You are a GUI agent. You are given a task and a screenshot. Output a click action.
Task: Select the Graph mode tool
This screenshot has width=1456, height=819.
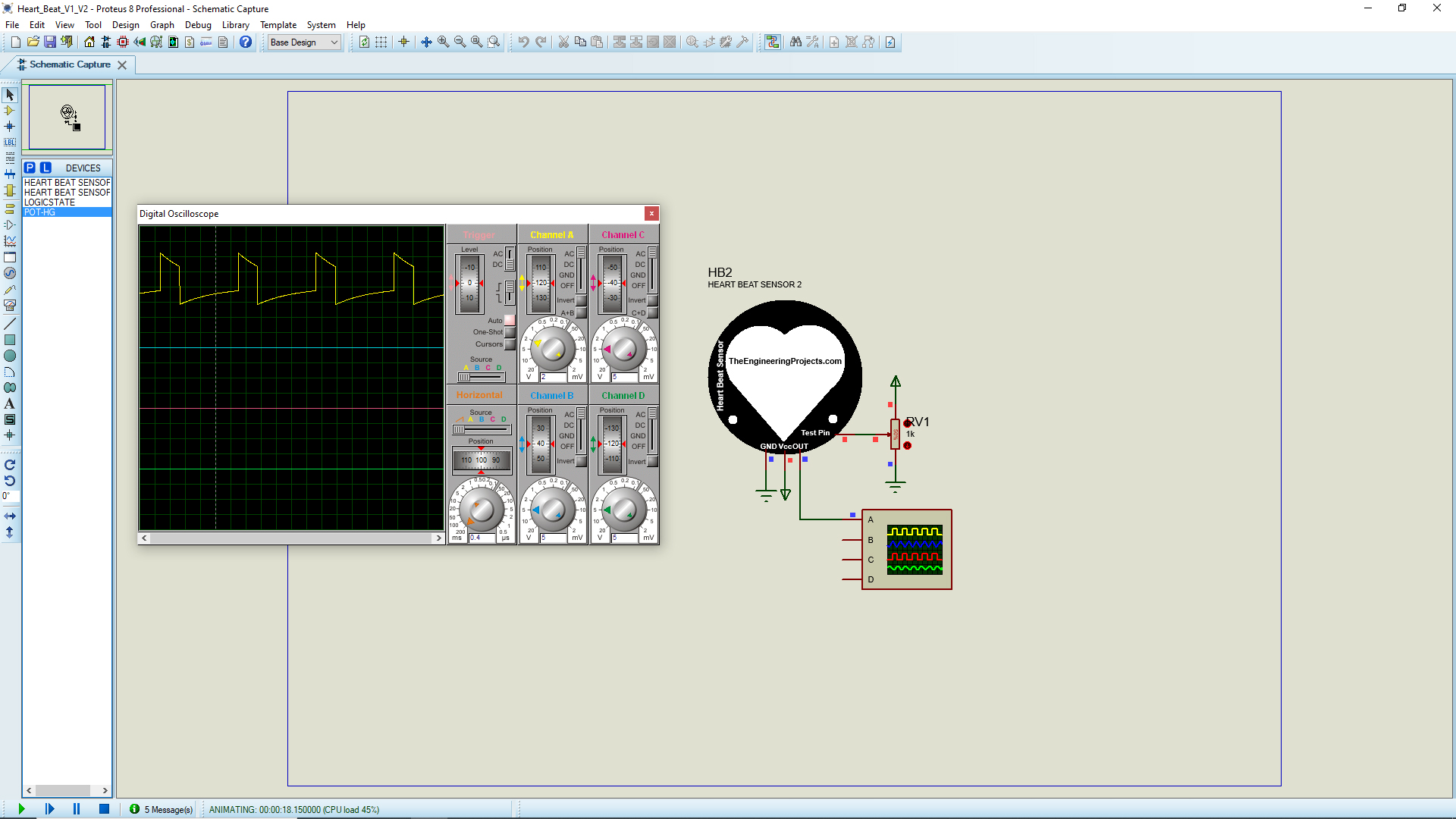(10, 241)
